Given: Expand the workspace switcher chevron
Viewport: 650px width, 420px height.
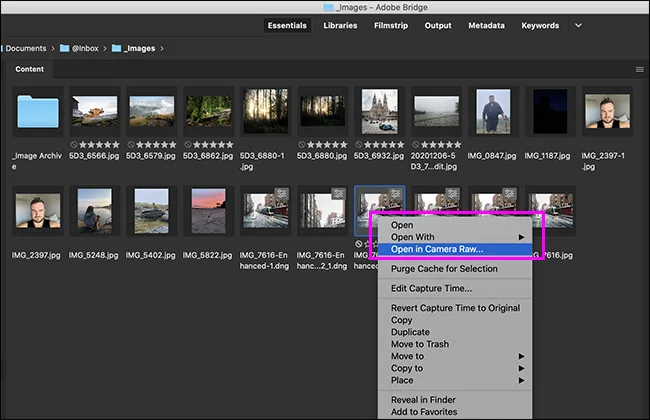Looking at the screenshot, I should (577, 26).
